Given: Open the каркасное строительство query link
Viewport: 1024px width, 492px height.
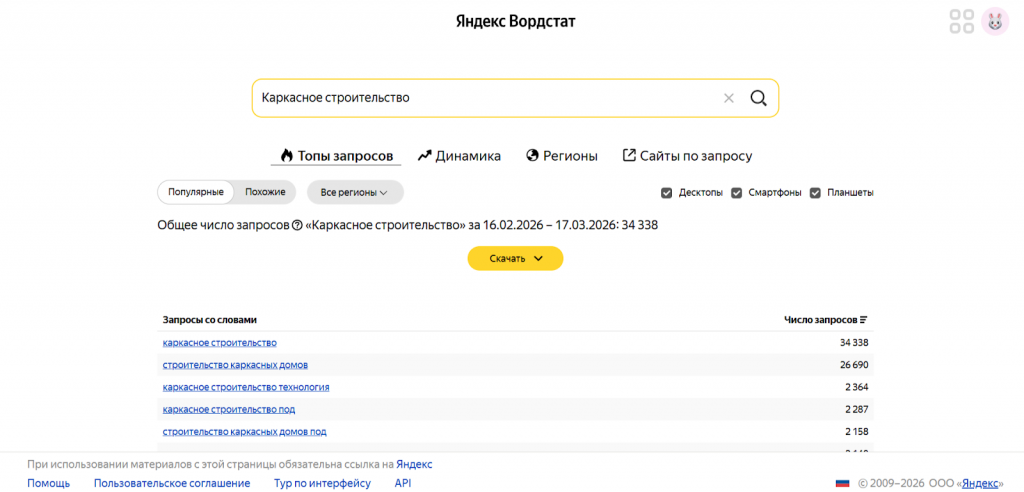Looking at the screenshot, I should [219, 342].
